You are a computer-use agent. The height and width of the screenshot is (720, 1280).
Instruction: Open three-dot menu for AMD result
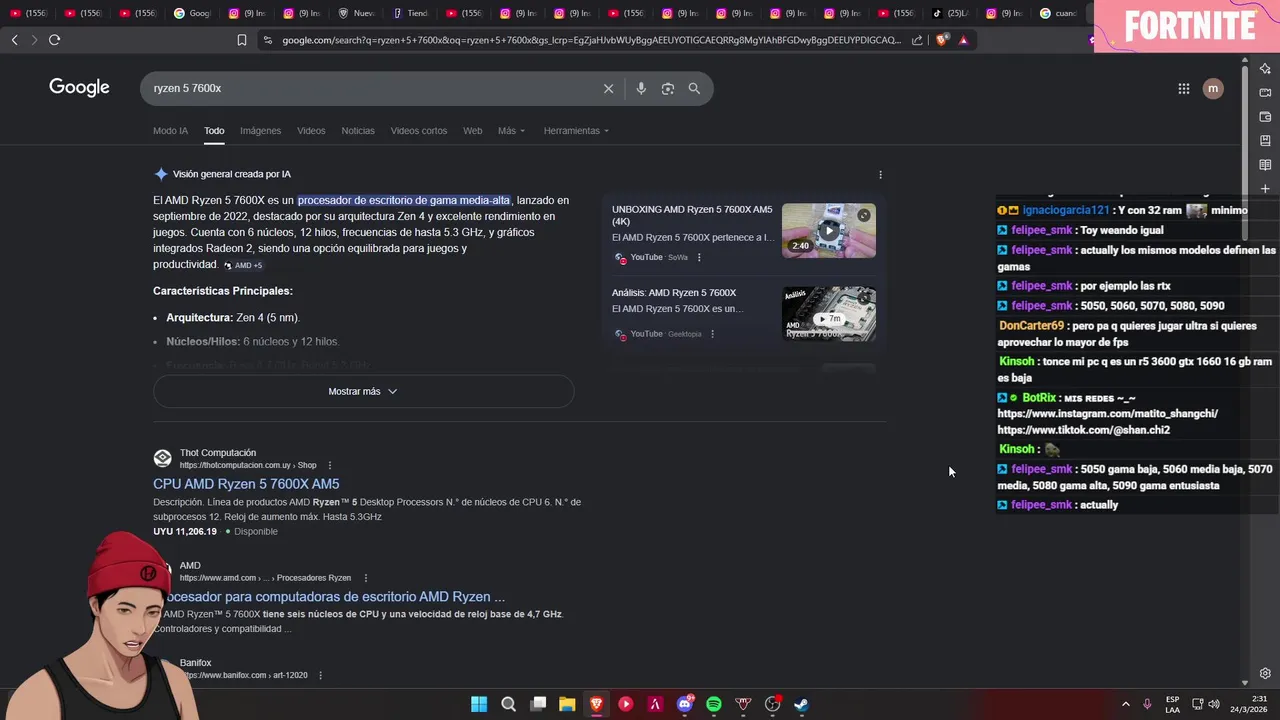[365, 578]
